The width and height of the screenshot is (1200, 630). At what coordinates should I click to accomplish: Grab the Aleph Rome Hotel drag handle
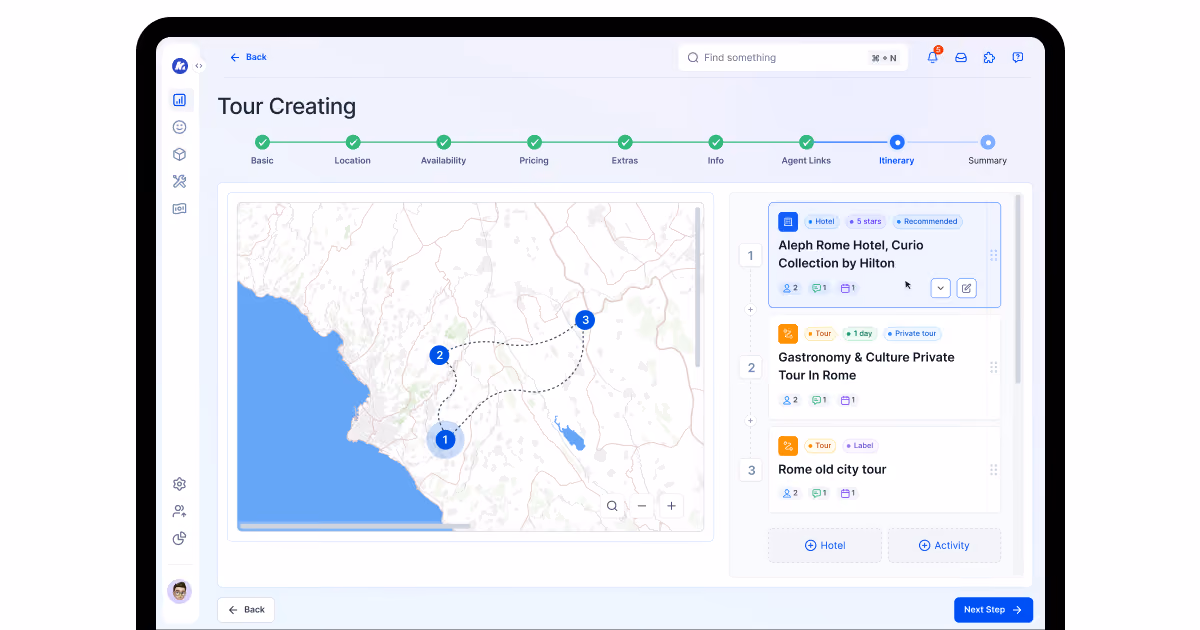pyautogui.click(x=993, y=255)
